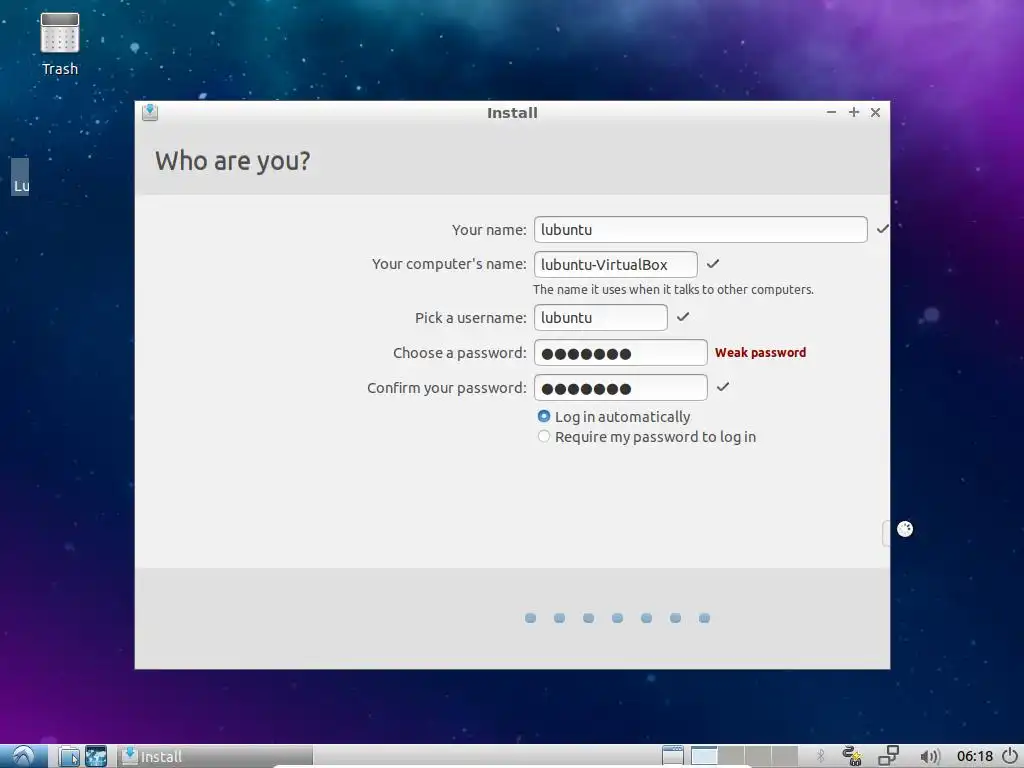The width and height of the screenshot is (1024, 768).
Task: Launch the web browser from the panel
Action: click(x=96, y=756)
